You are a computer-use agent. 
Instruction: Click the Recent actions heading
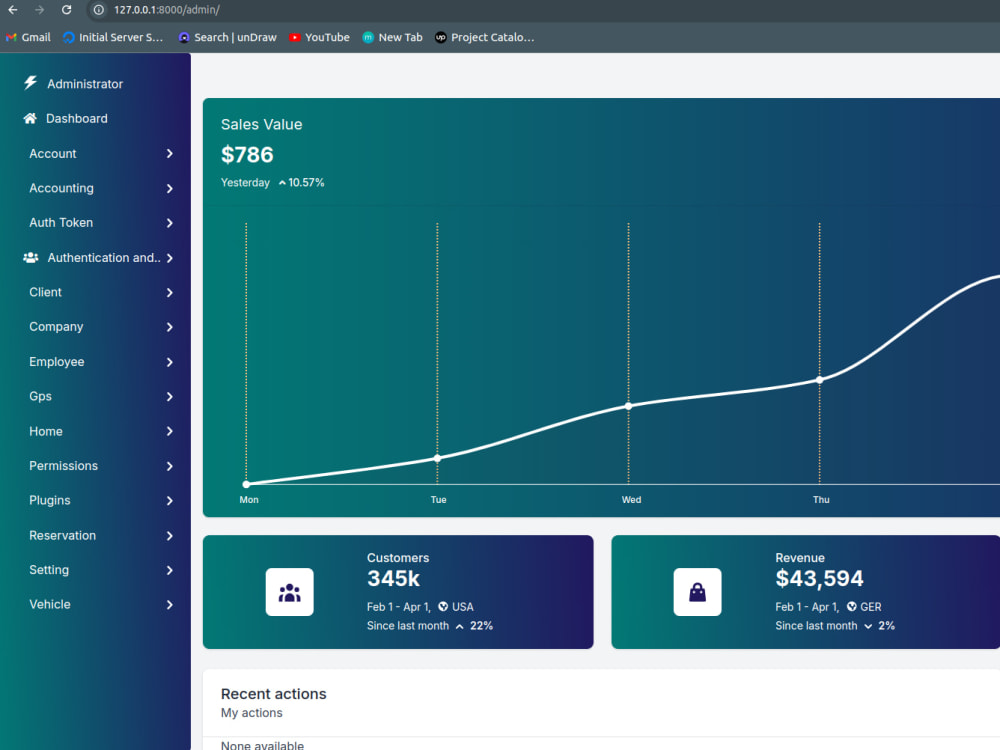coord(274,694)
